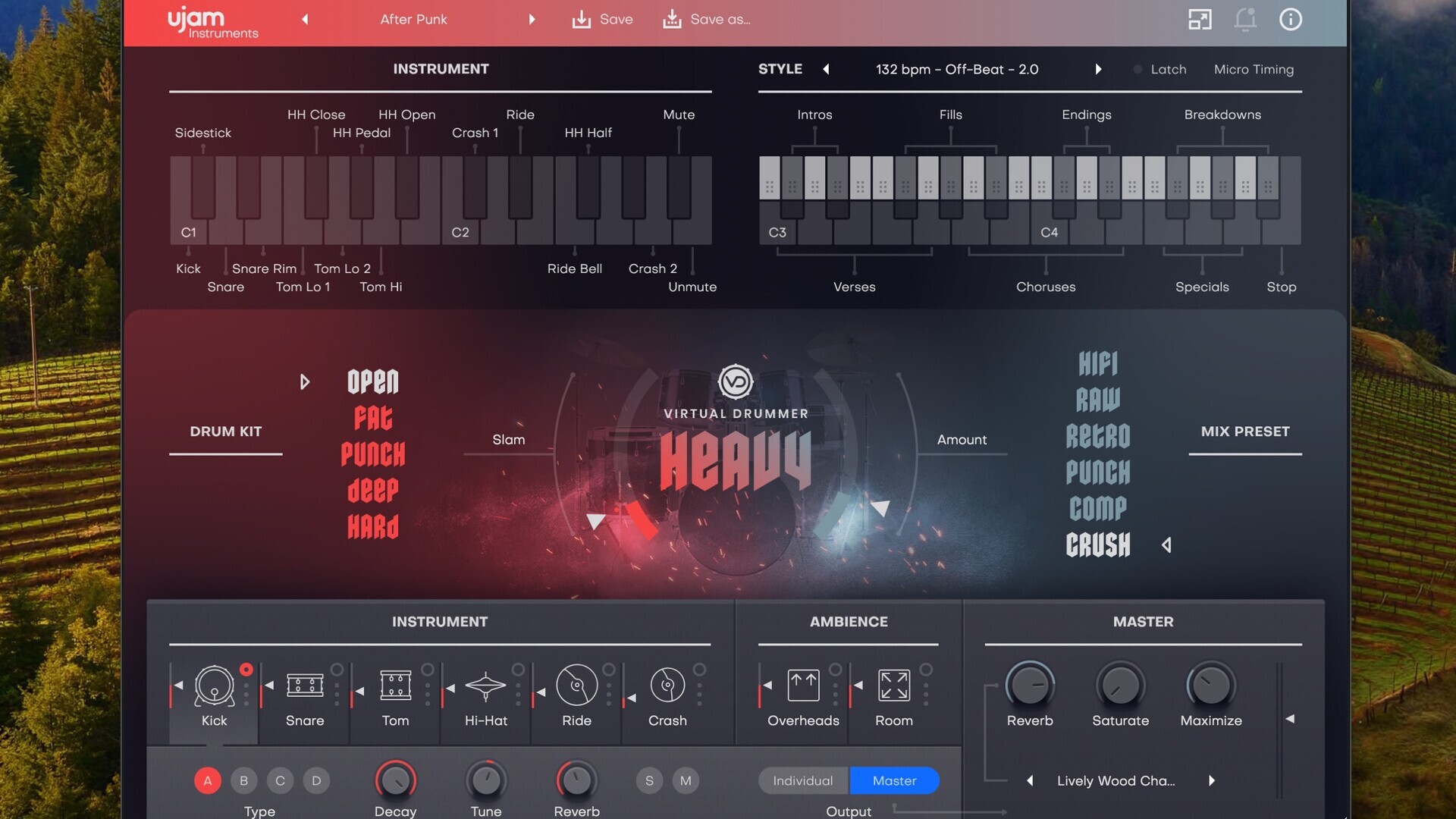
Task: Go to next preset after After Punk
Action: click(532, 19)
